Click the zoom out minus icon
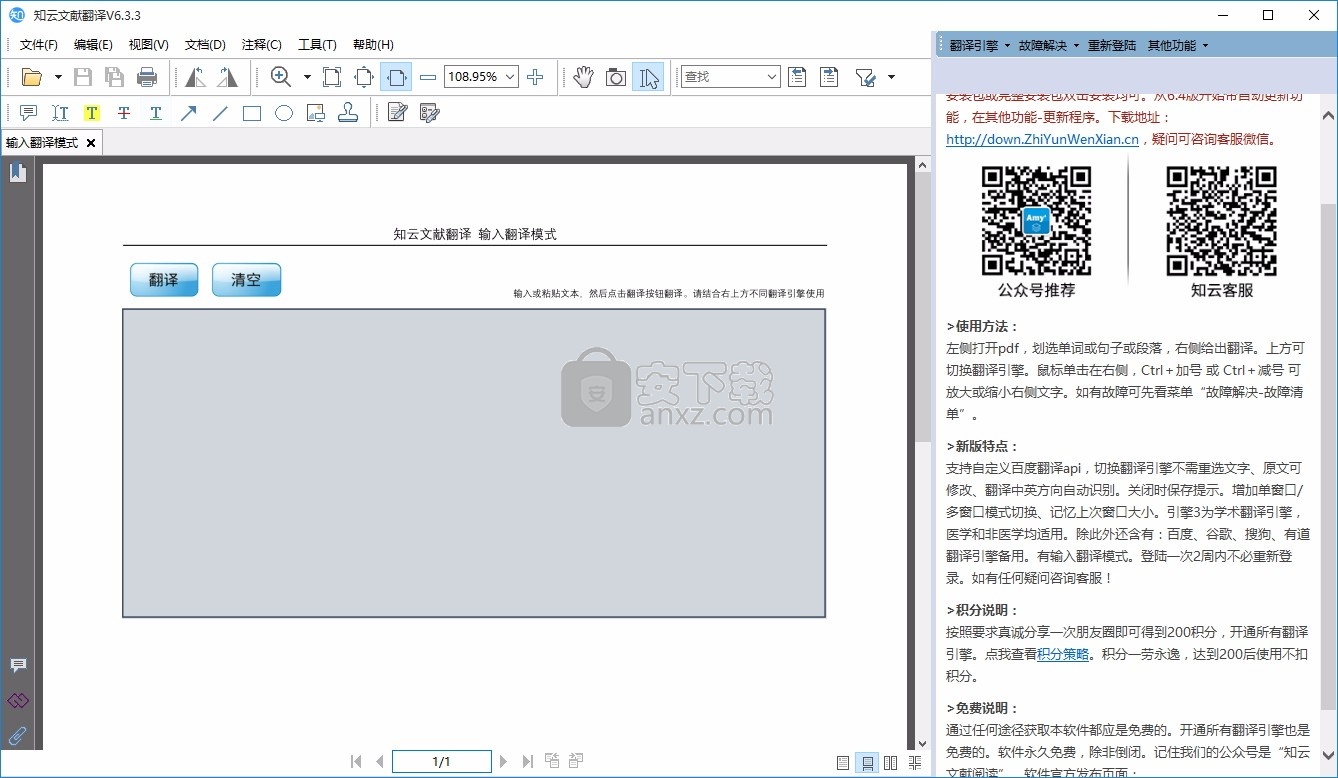 [428, 77]
